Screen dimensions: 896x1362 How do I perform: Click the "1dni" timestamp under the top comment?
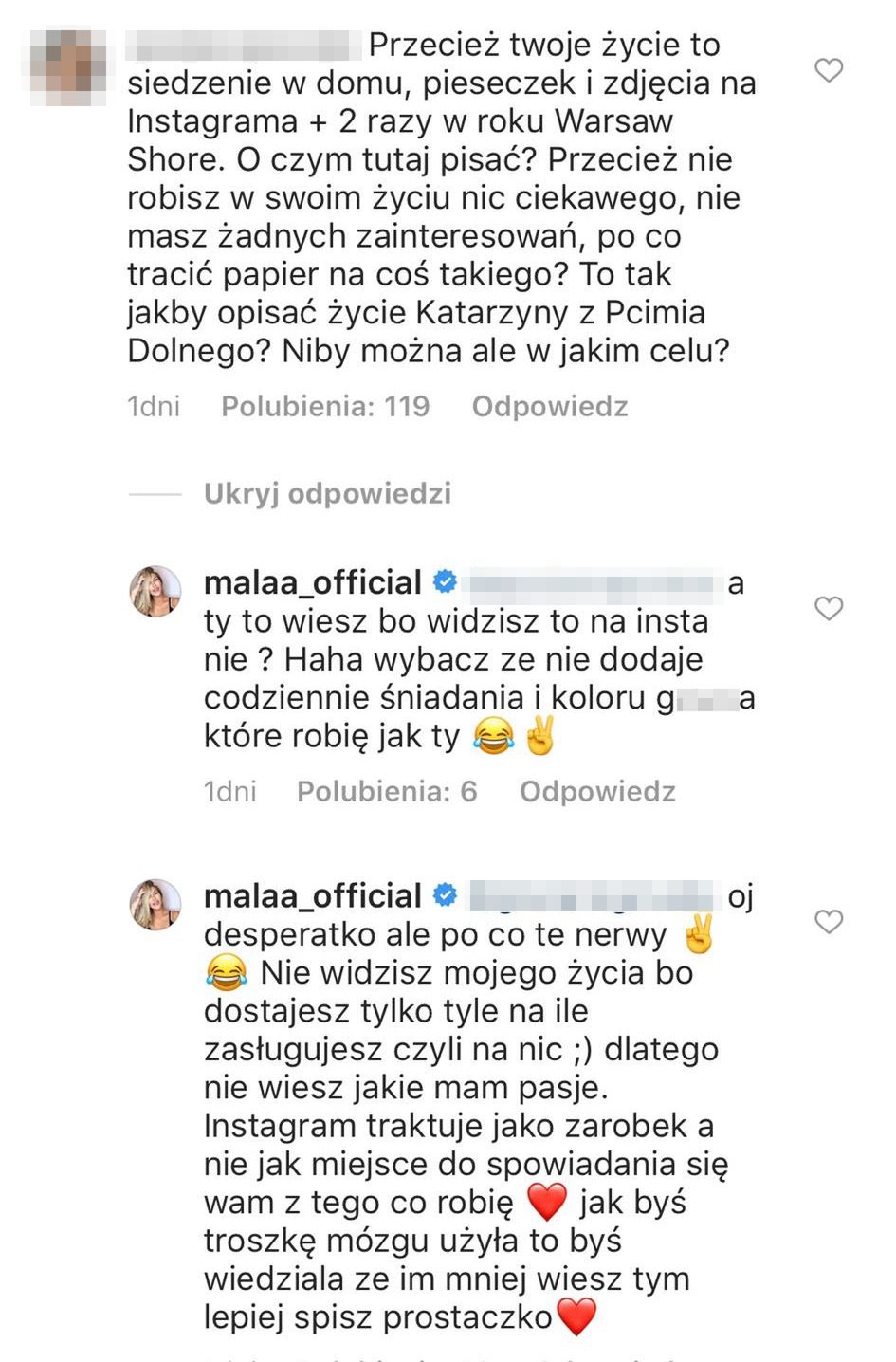click(154, 407)
